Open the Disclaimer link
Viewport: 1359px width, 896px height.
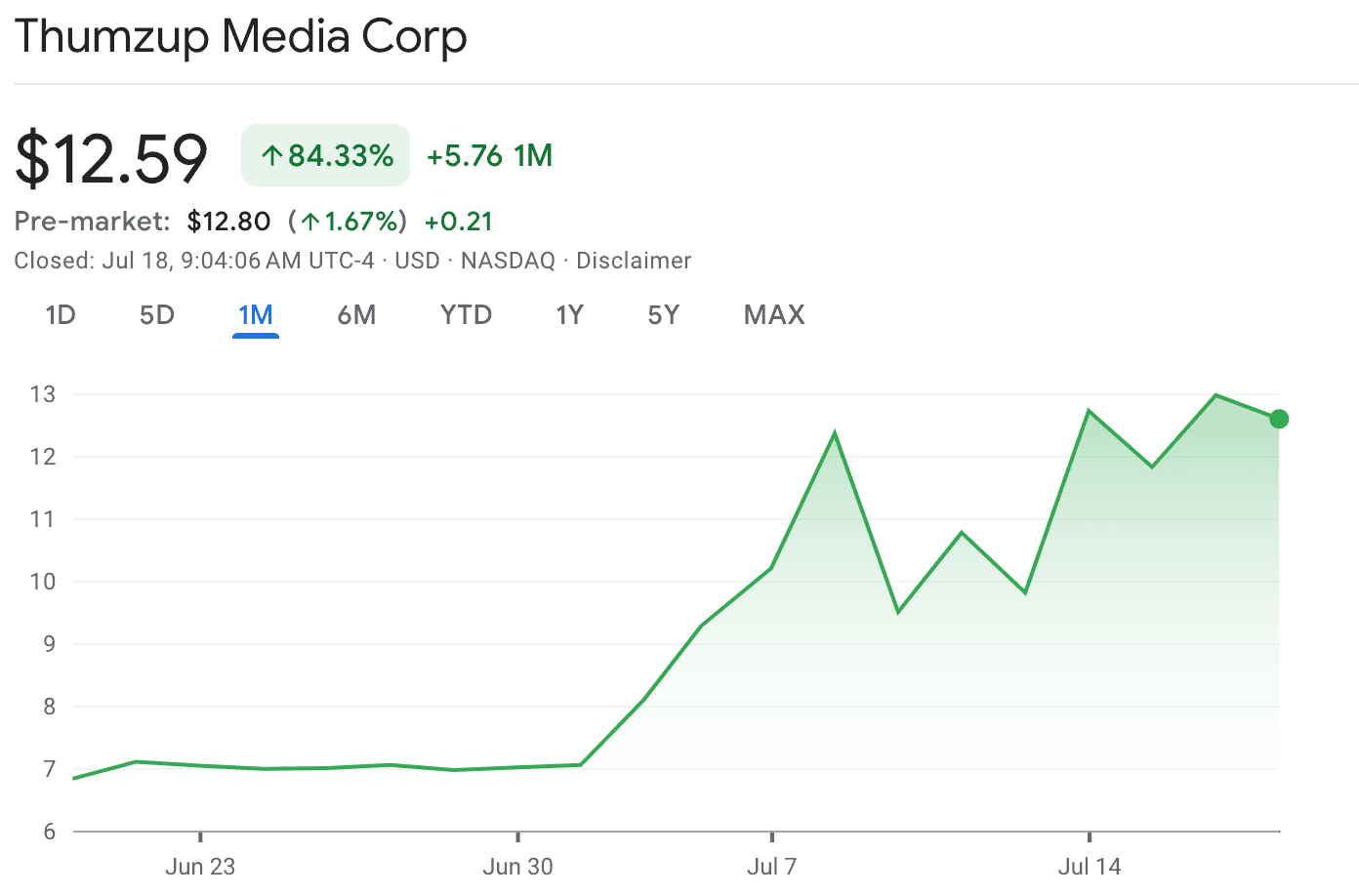click(x=634, y=261)
